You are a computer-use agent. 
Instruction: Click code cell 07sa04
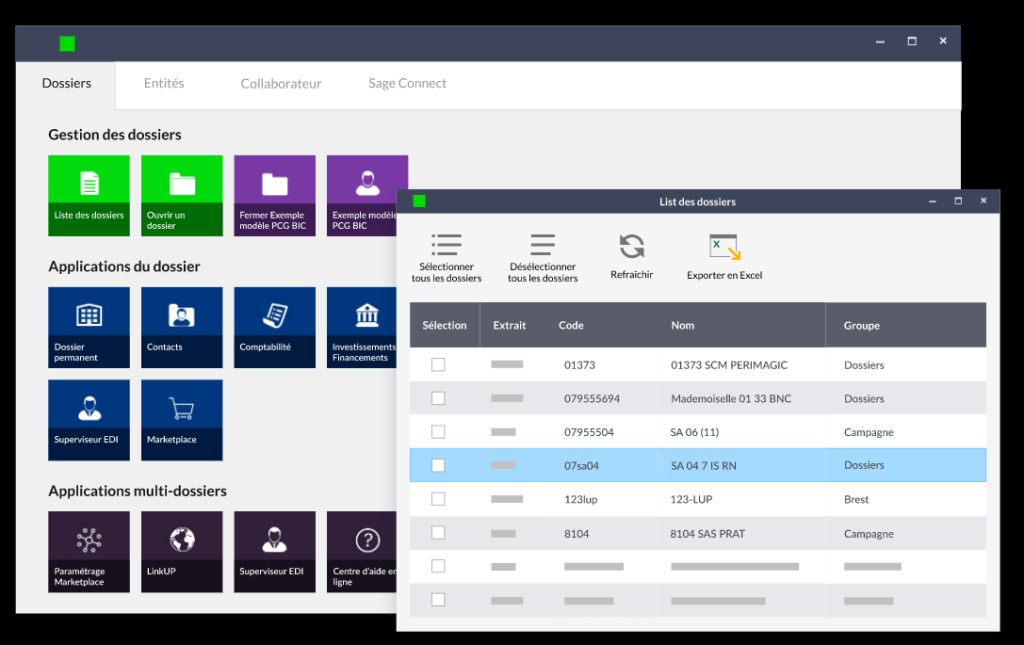click(582, 465)
